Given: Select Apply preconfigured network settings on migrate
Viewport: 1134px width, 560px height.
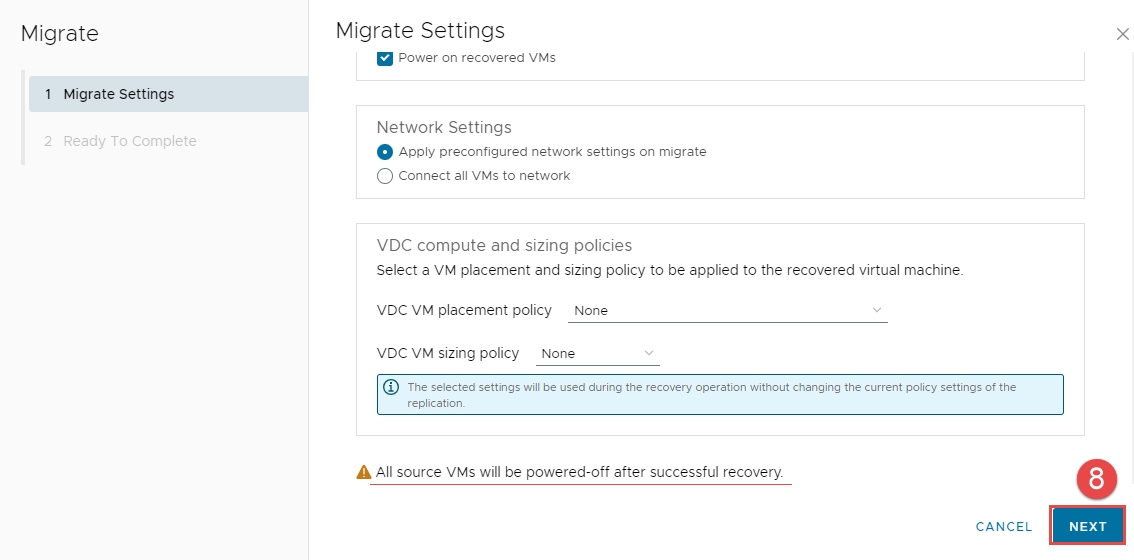Looking at the screenshot, I should (x=385, y=152).
